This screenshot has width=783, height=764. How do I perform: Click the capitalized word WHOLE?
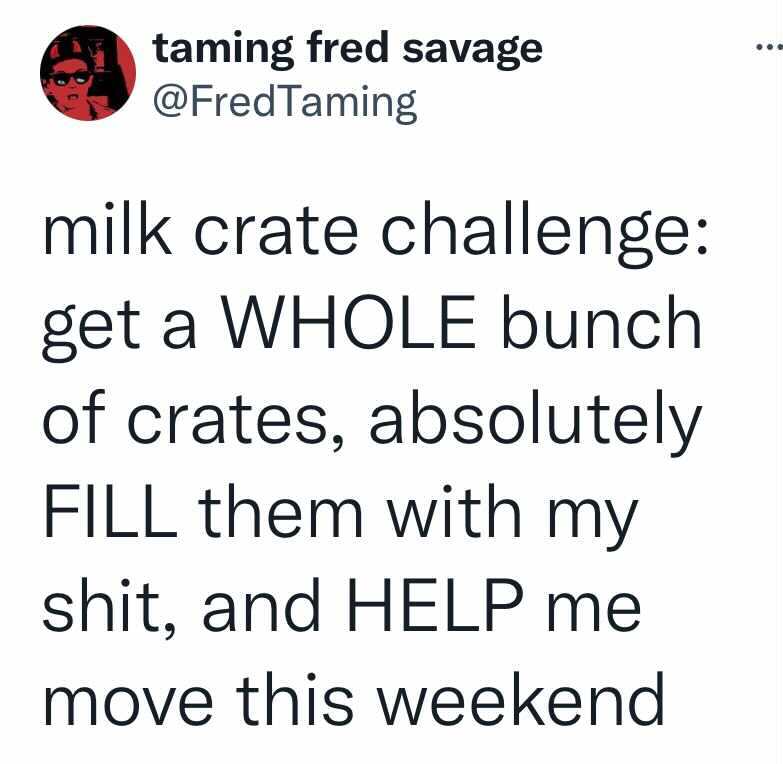(349, 322)
